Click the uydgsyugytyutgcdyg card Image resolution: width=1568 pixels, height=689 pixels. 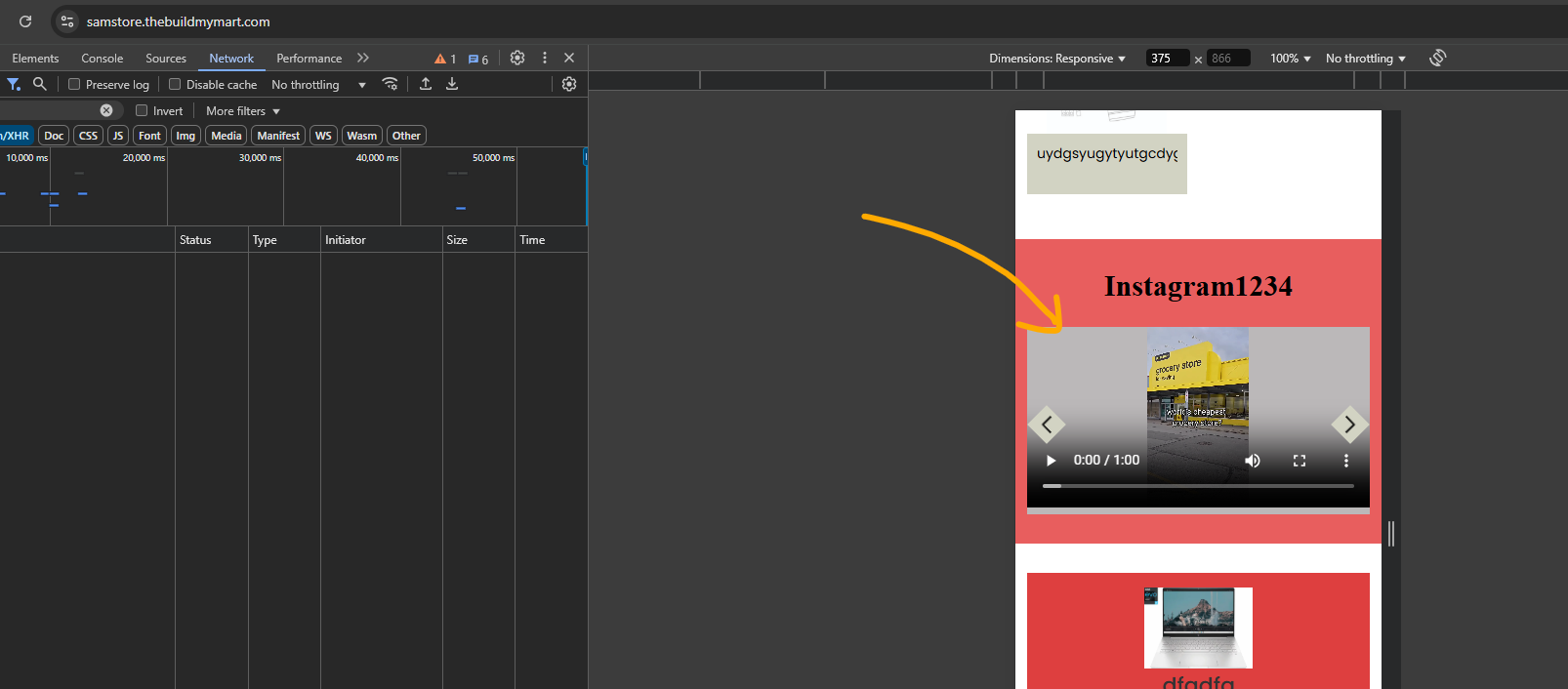(x=1107, y=164)
